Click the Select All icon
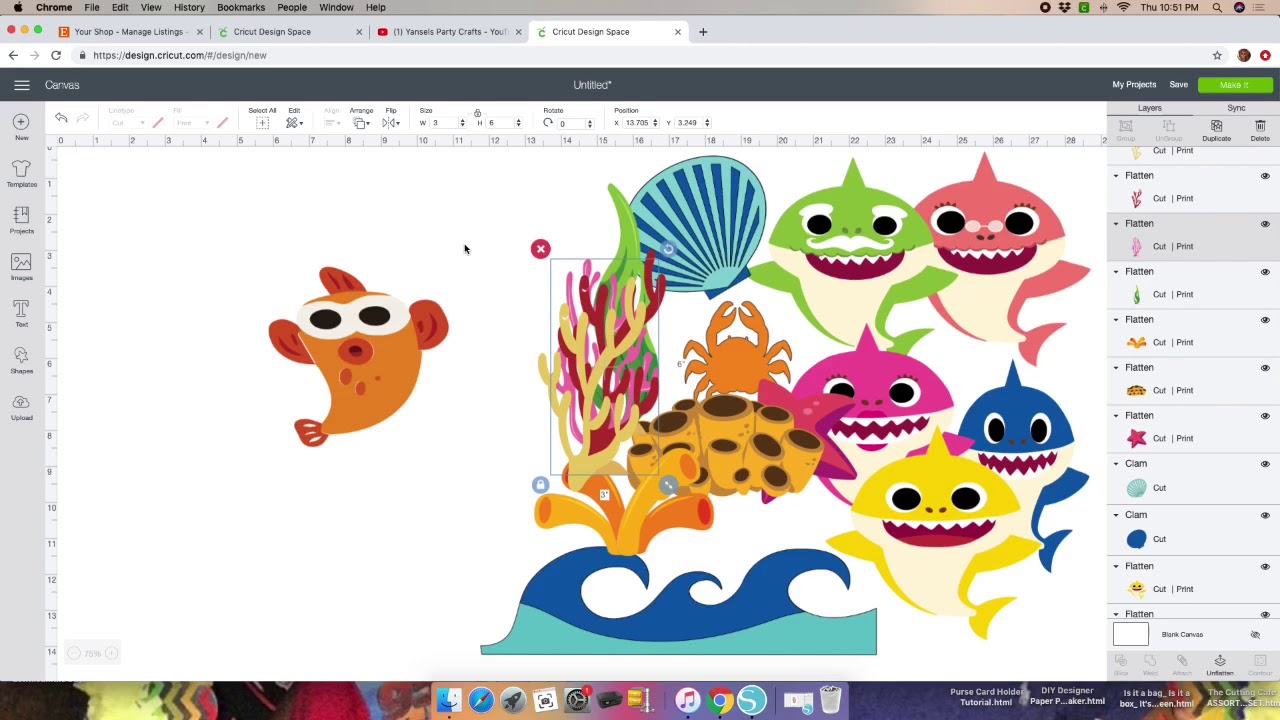Image resolution: width=1280 pixels, height=720 pixels. pyautogui.click(x=262, y=123)
